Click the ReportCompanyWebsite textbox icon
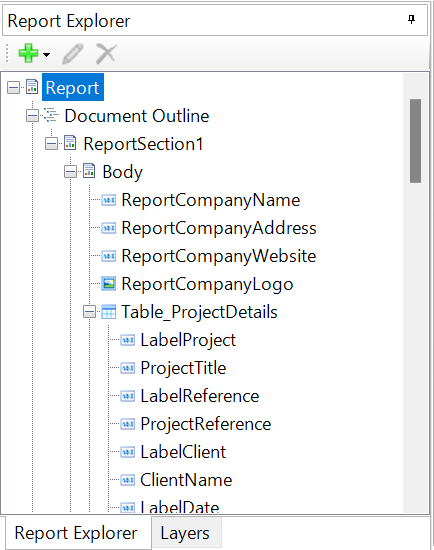This screenshot has width=434, height=550. tap(108, 256)
